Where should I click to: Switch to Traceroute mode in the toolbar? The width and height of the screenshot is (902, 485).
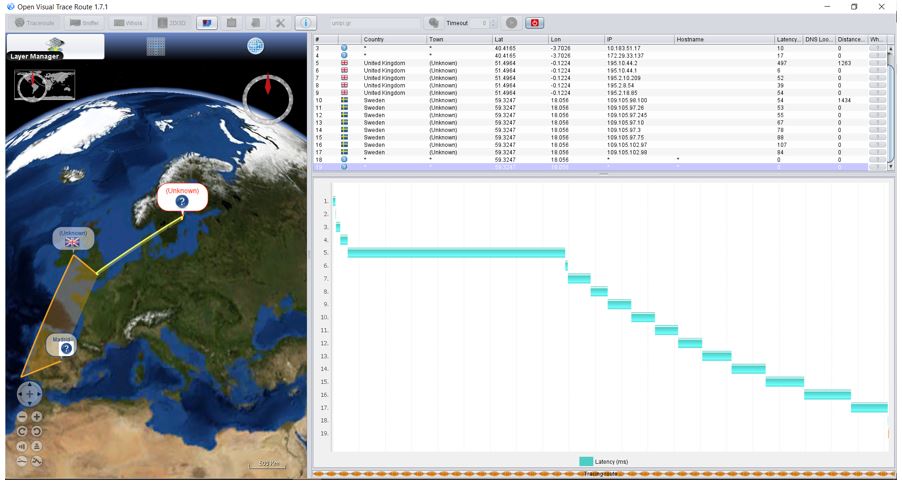tap(35, 23)
